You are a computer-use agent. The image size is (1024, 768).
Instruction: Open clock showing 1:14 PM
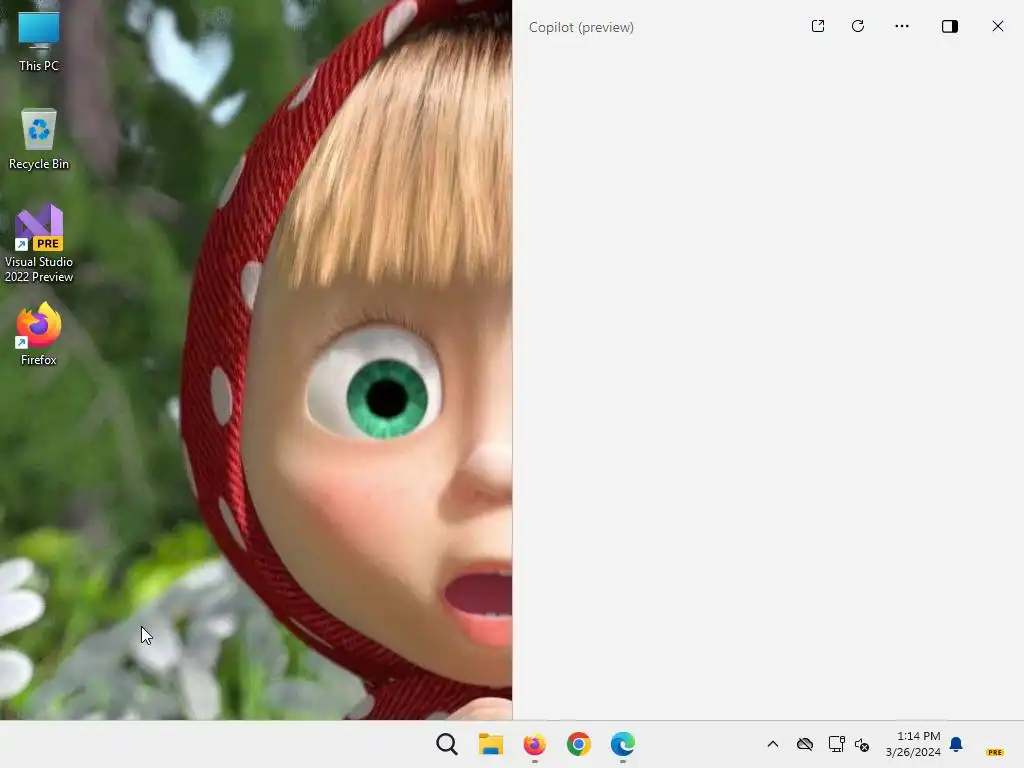pos(913,744)
